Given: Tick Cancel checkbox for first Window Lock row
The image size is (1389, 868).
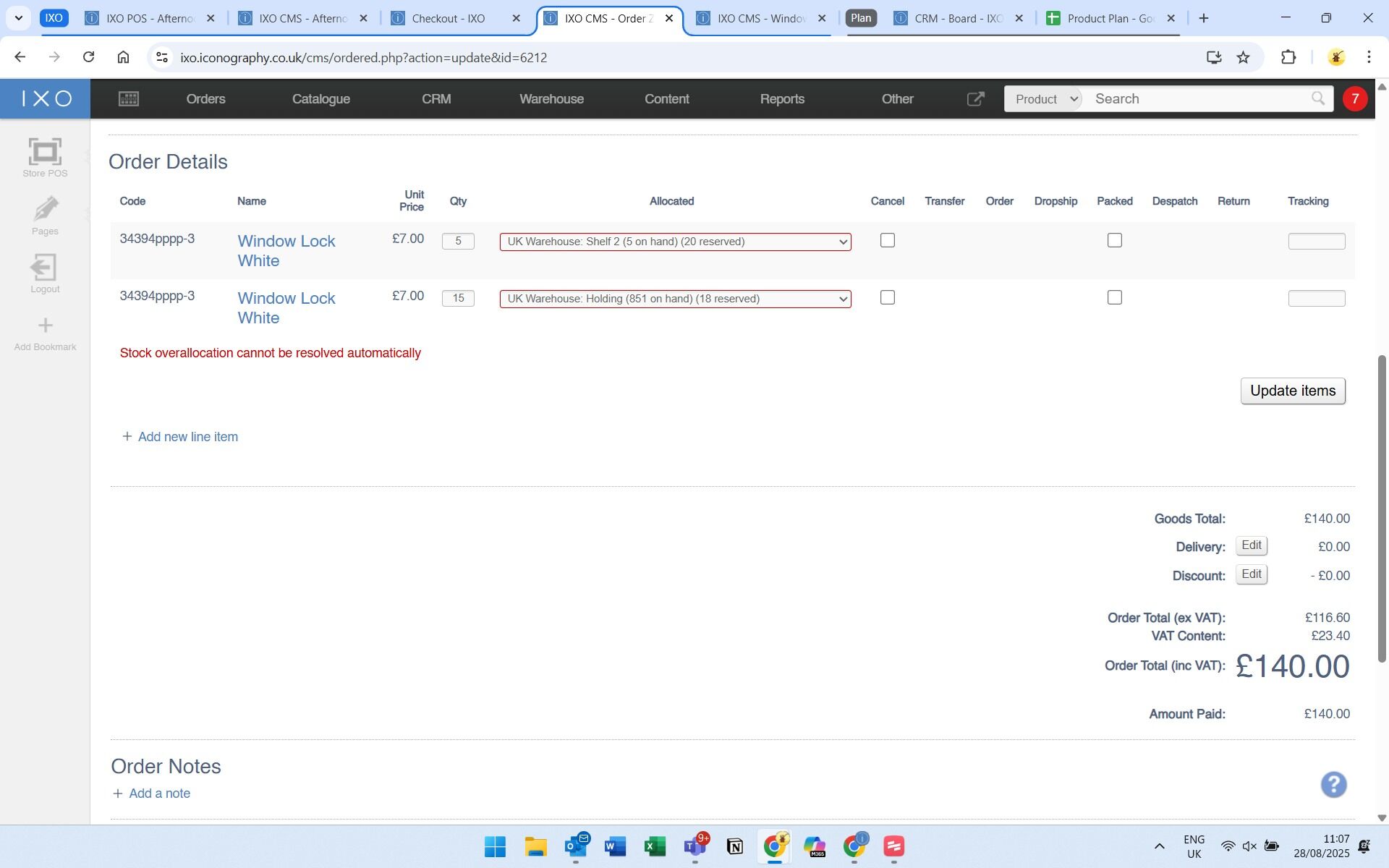Looking at the screenshot, I should click(x=887, y=240).
